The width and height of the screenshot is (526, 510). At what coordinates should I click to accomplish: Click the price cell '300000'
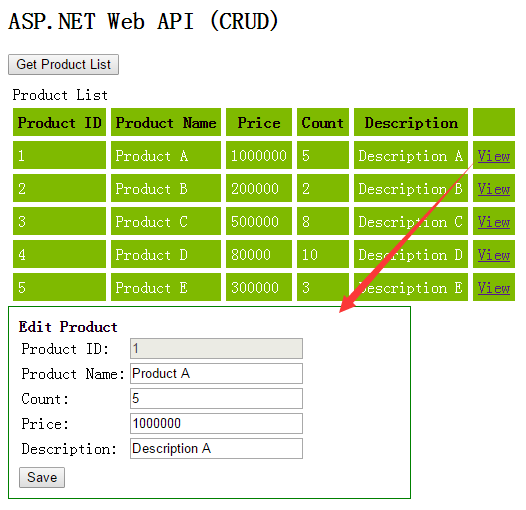point(259,287)
